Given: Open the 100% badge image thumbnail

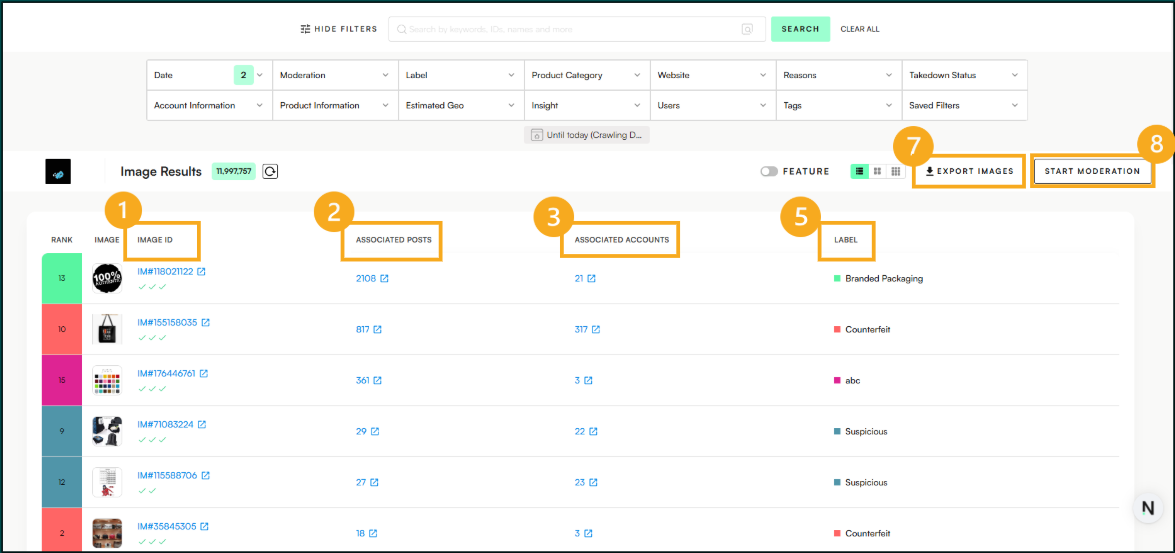Looking at the screenshot, I should tap(107, 278).
